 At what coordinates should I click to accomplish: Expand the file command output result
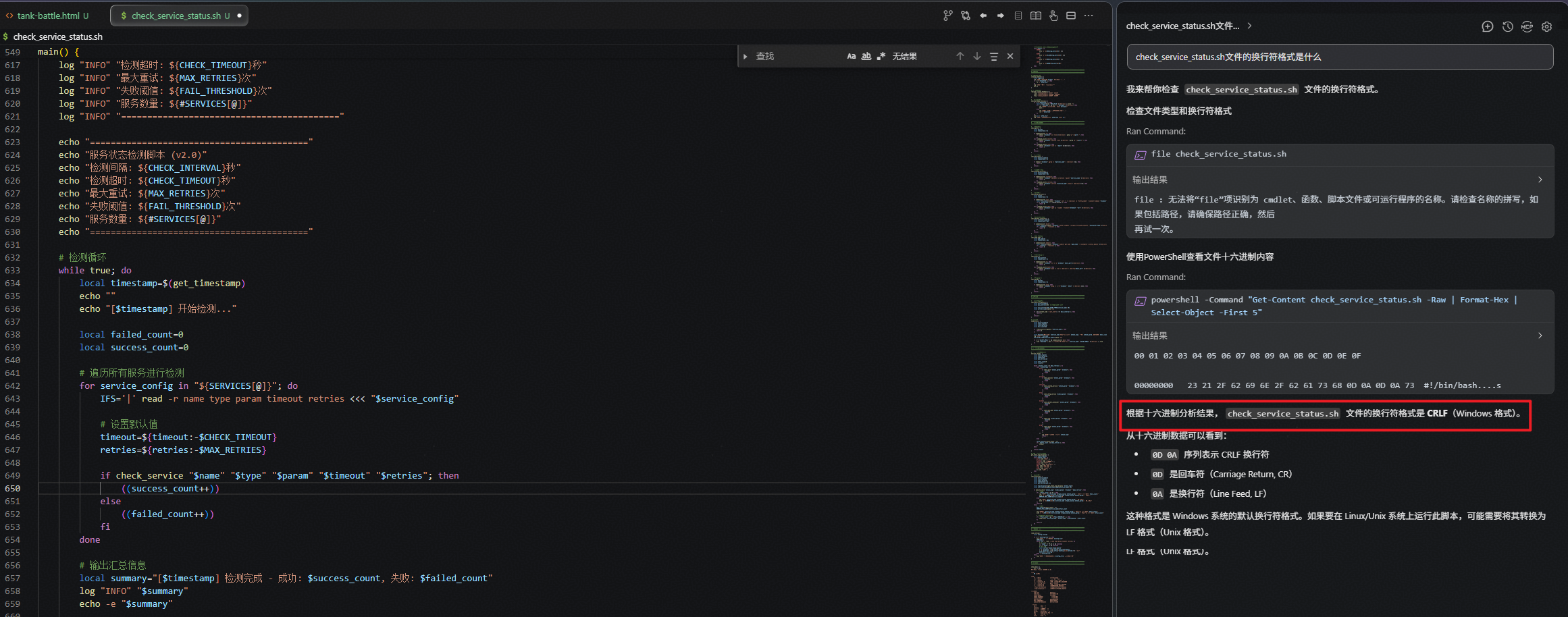(1540, 180)
